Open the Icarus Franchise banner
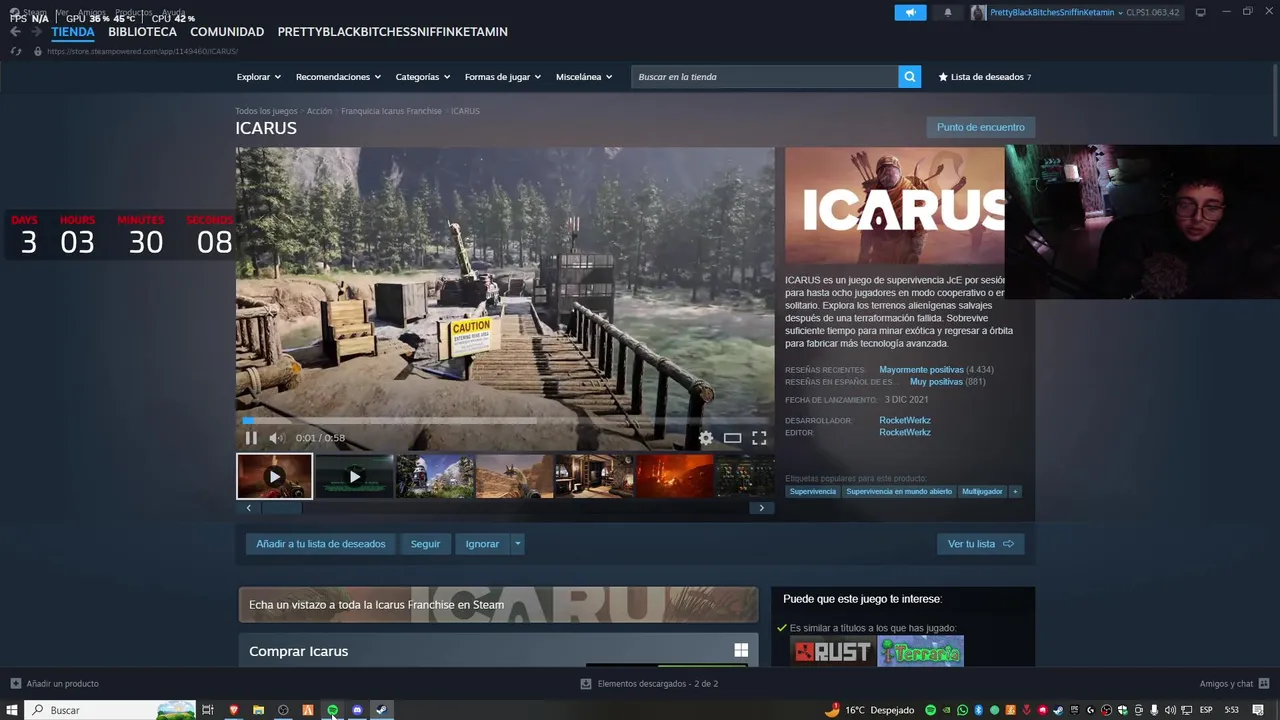The height and width of the screenshot is (720, 1280). coord(498,605)
